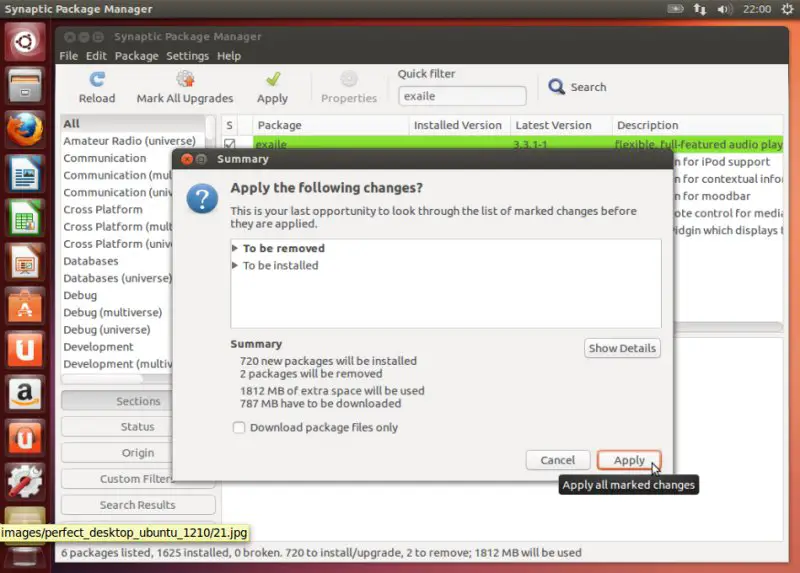This screenshot has width=800, height=573.
Task: Enable Download package files only checkbox
Action: pyautogui.click(x=239, y=428)
